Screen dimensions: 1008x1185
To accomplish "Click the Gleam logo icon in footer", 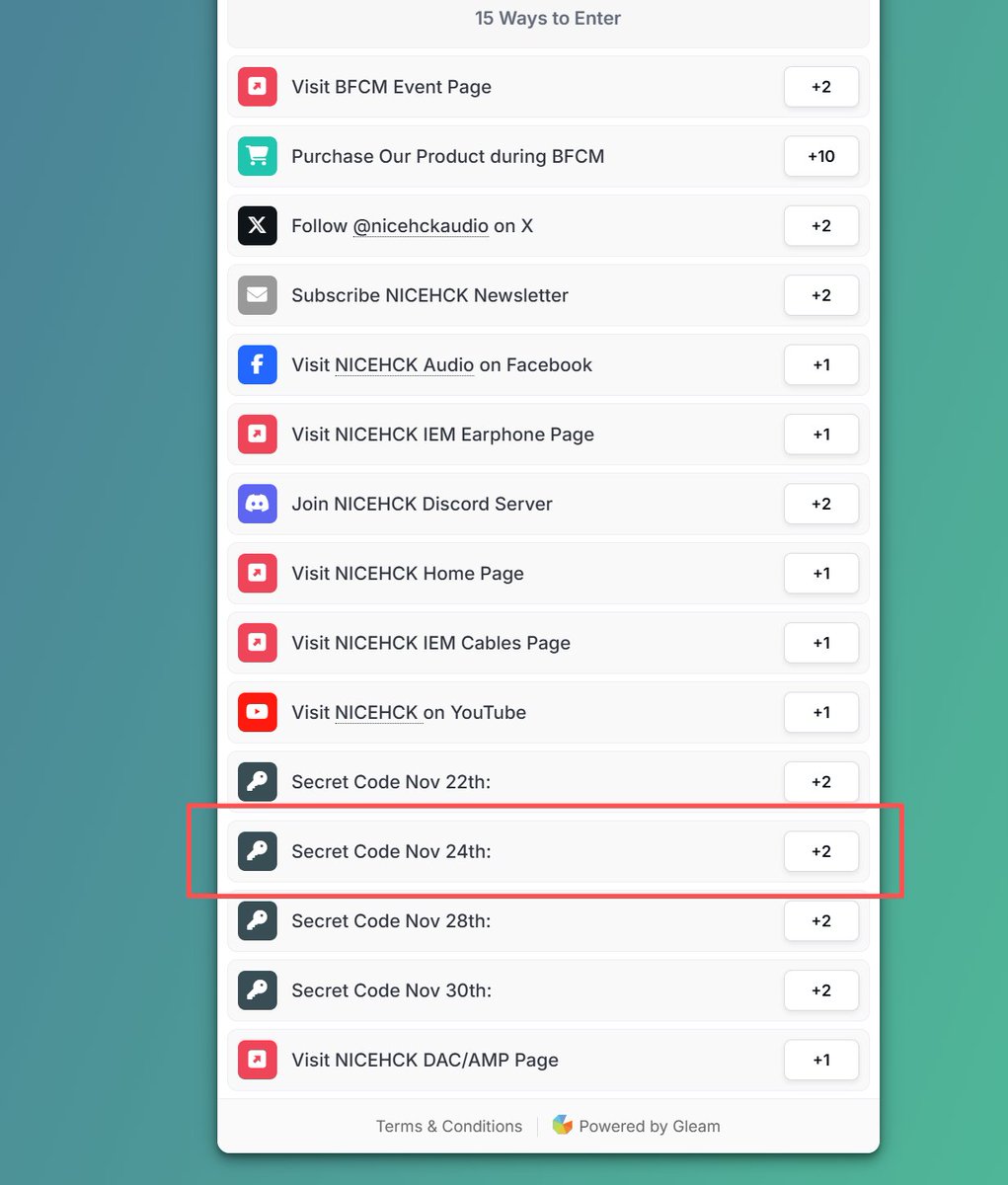I will coord(563,1125).
